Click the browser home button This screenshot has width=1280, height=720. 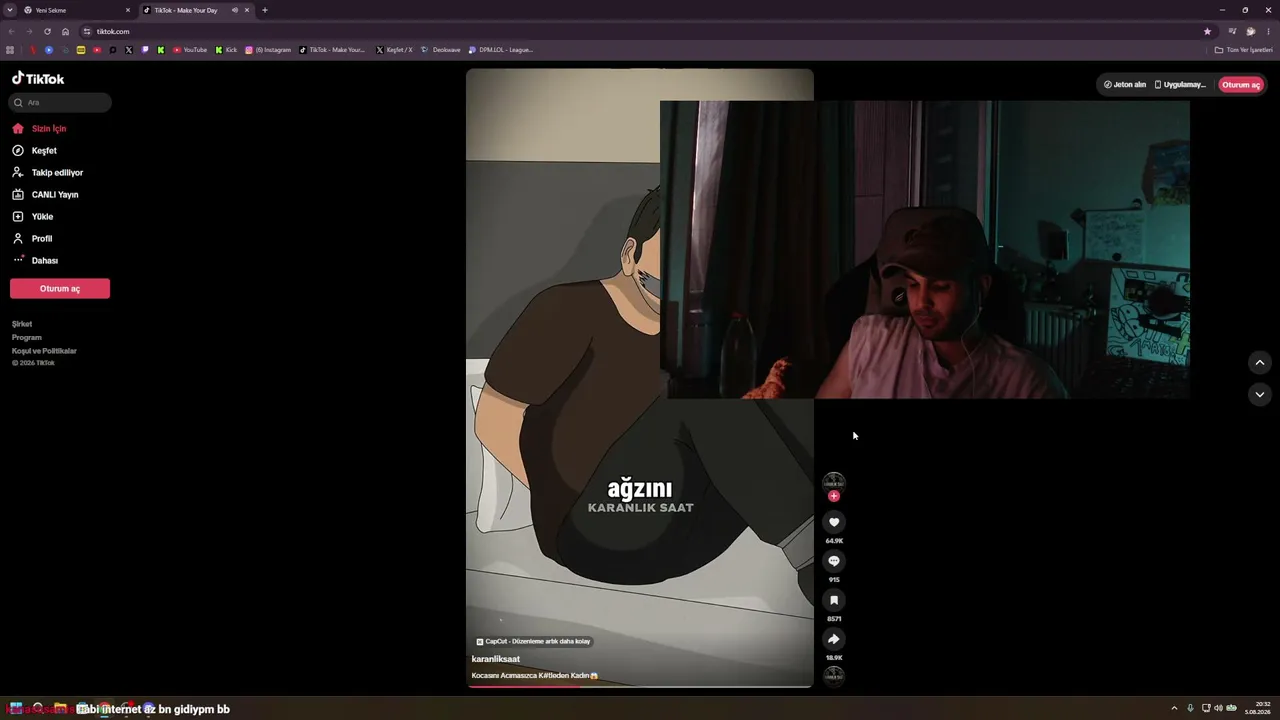66,32
